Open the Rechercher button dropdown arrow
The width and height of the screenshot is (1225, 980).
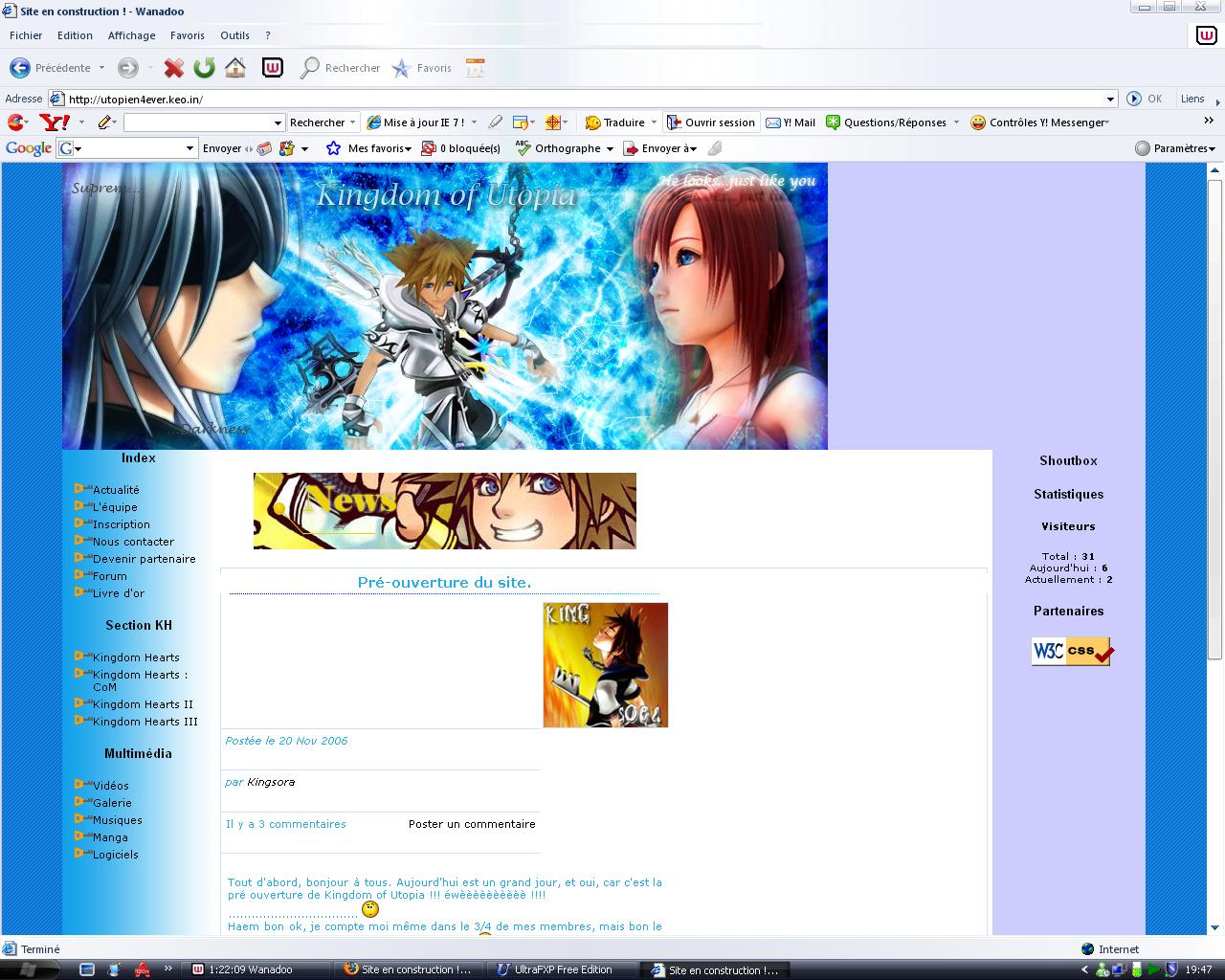tap(353, 122)
